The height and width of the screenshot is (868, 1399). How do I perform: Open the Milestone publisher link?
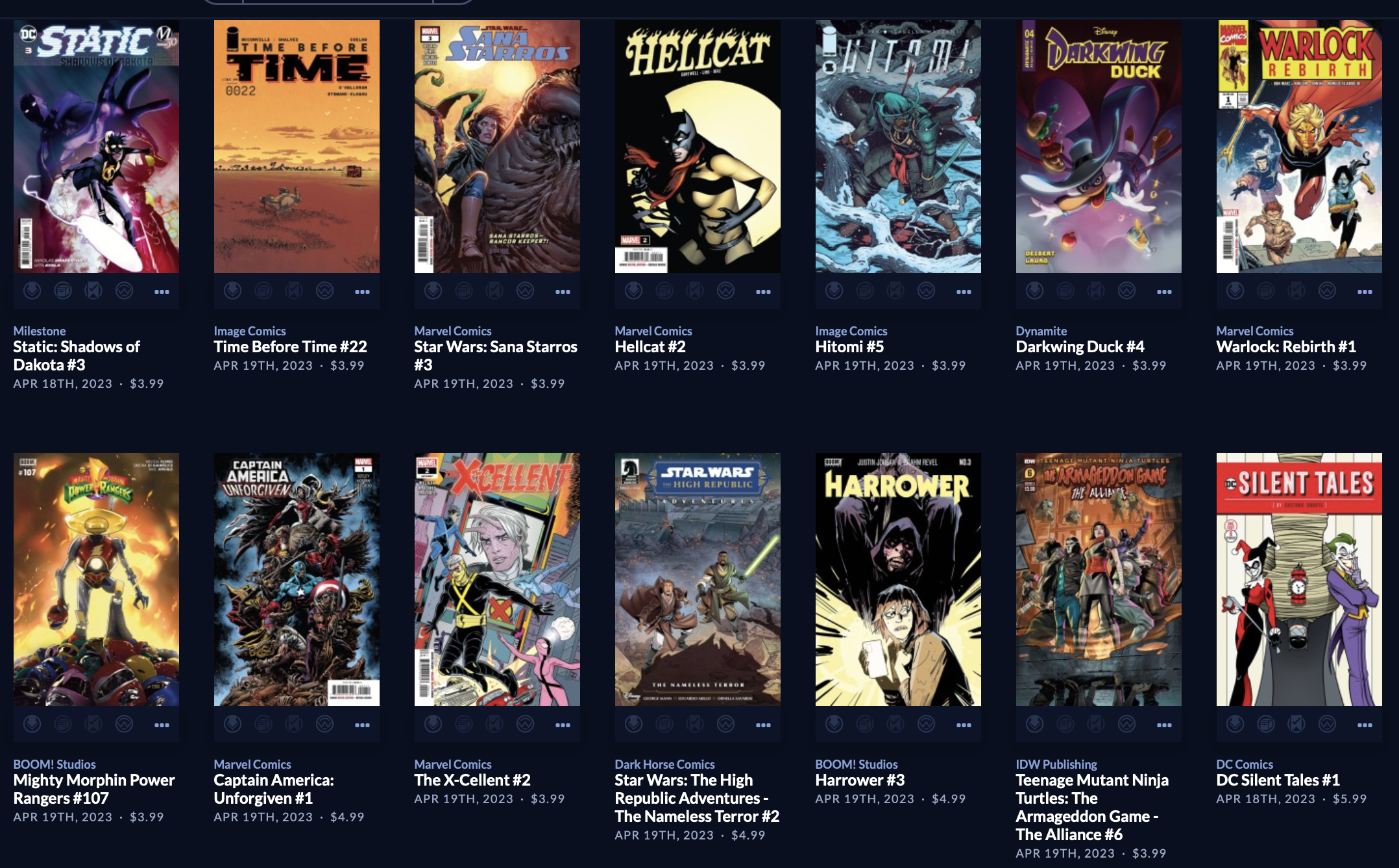click(x=40, y=331)
